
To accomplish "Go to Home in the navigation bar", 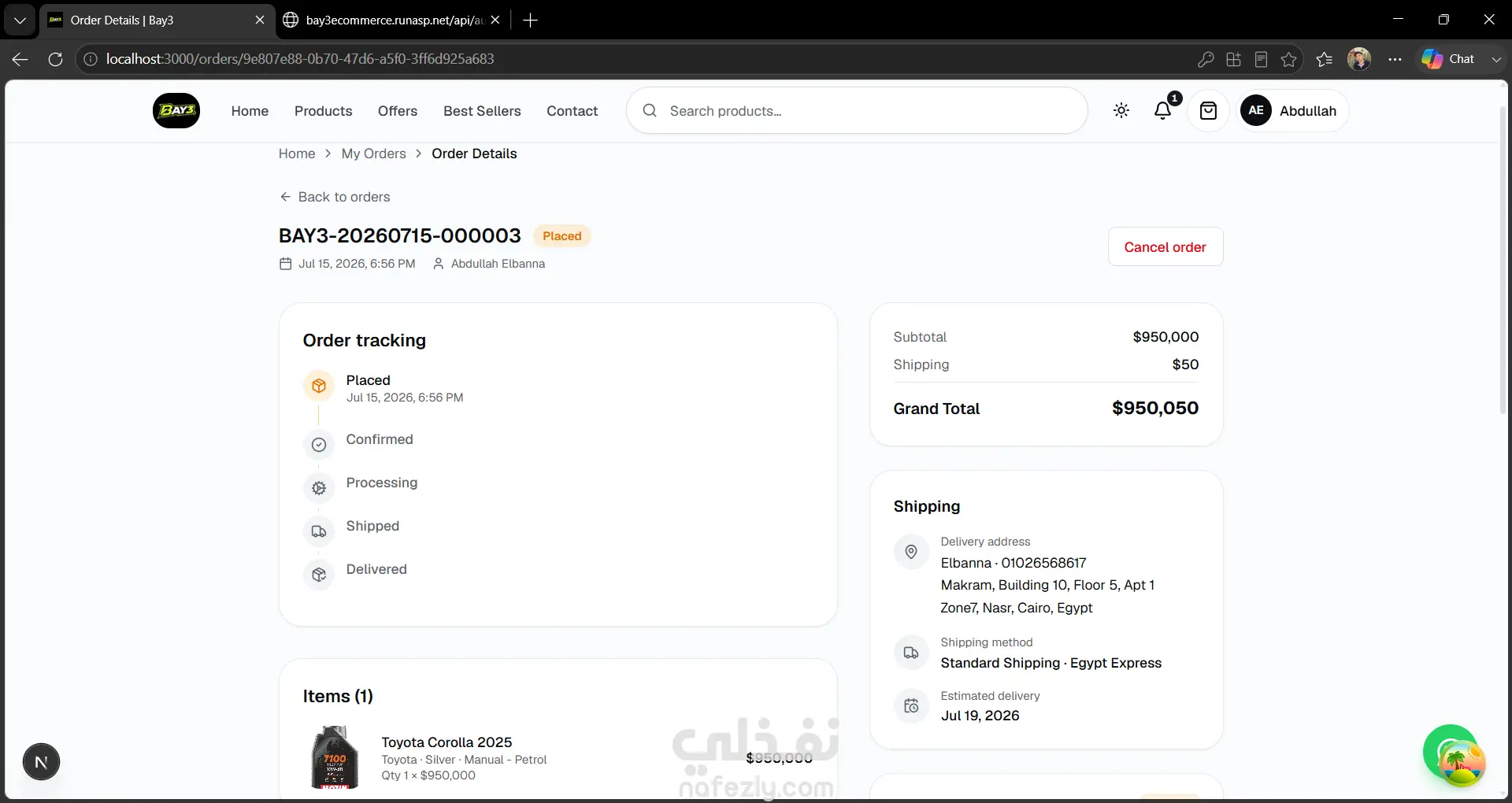I will 250,111.
